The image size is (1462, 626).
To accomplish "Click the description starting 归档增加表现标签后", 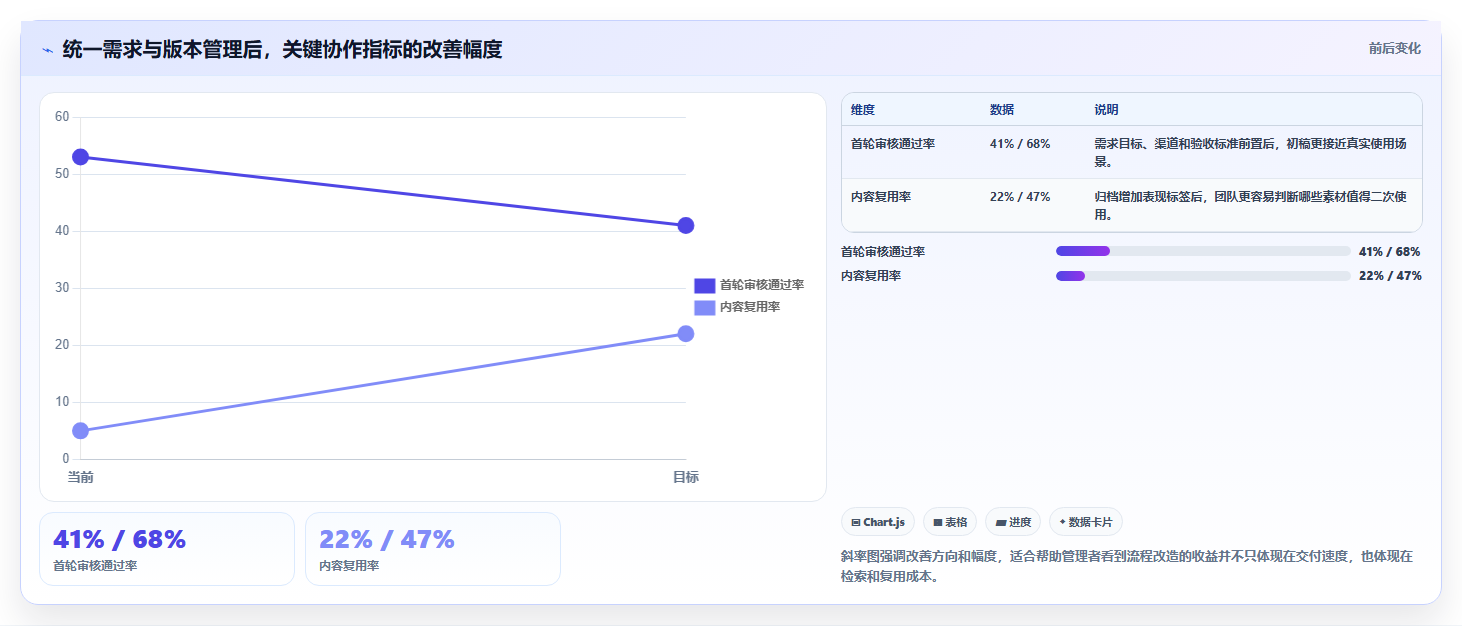I will 1251,206.
